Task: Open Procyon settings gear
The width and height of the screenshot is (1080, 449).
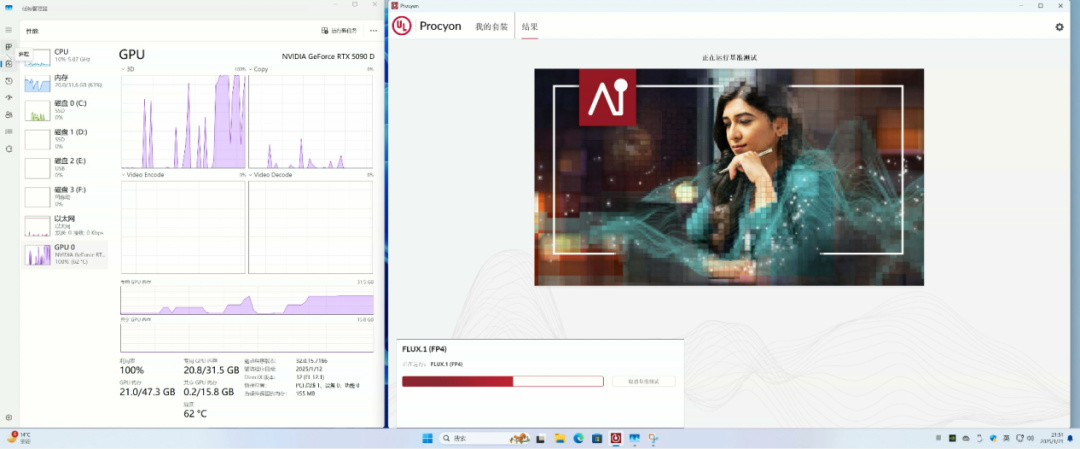Action: tap(1059, 27)
